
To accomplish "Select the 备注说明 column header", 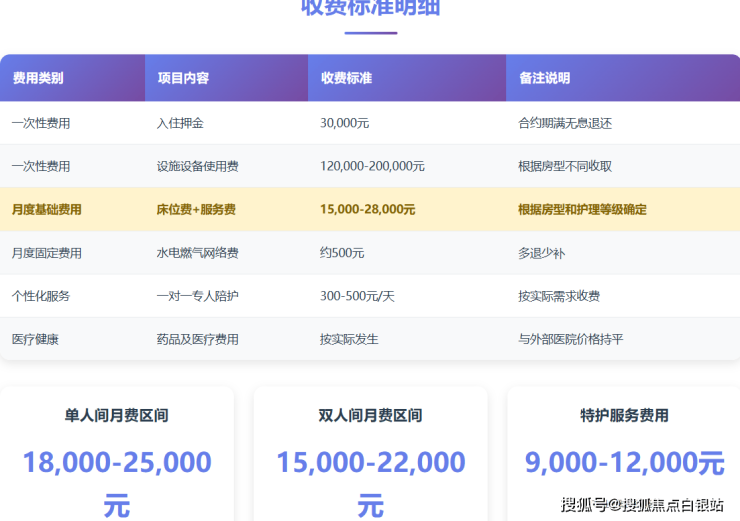I will click(x=544, y=78).
